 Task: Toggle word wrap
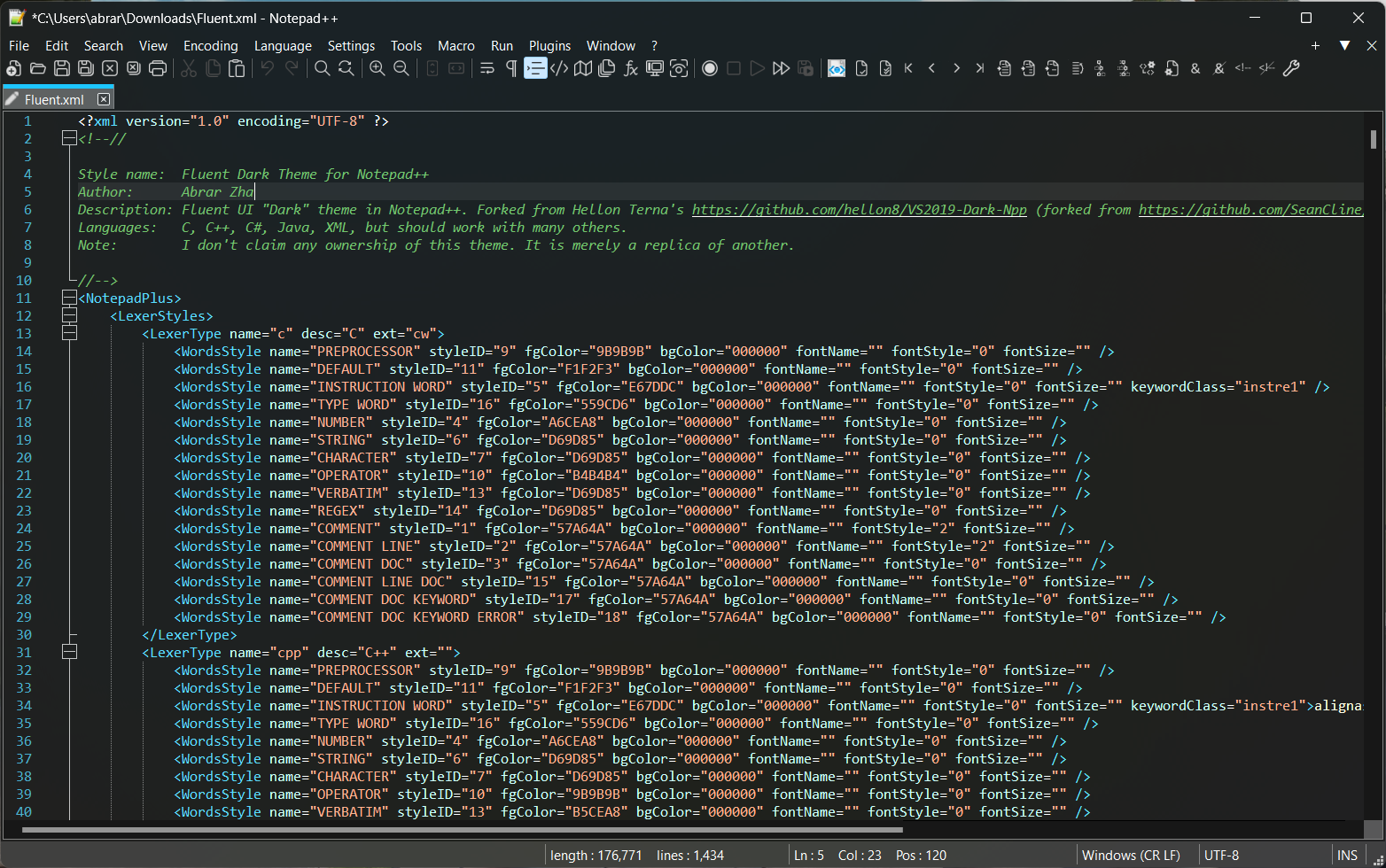click(487, 68)
